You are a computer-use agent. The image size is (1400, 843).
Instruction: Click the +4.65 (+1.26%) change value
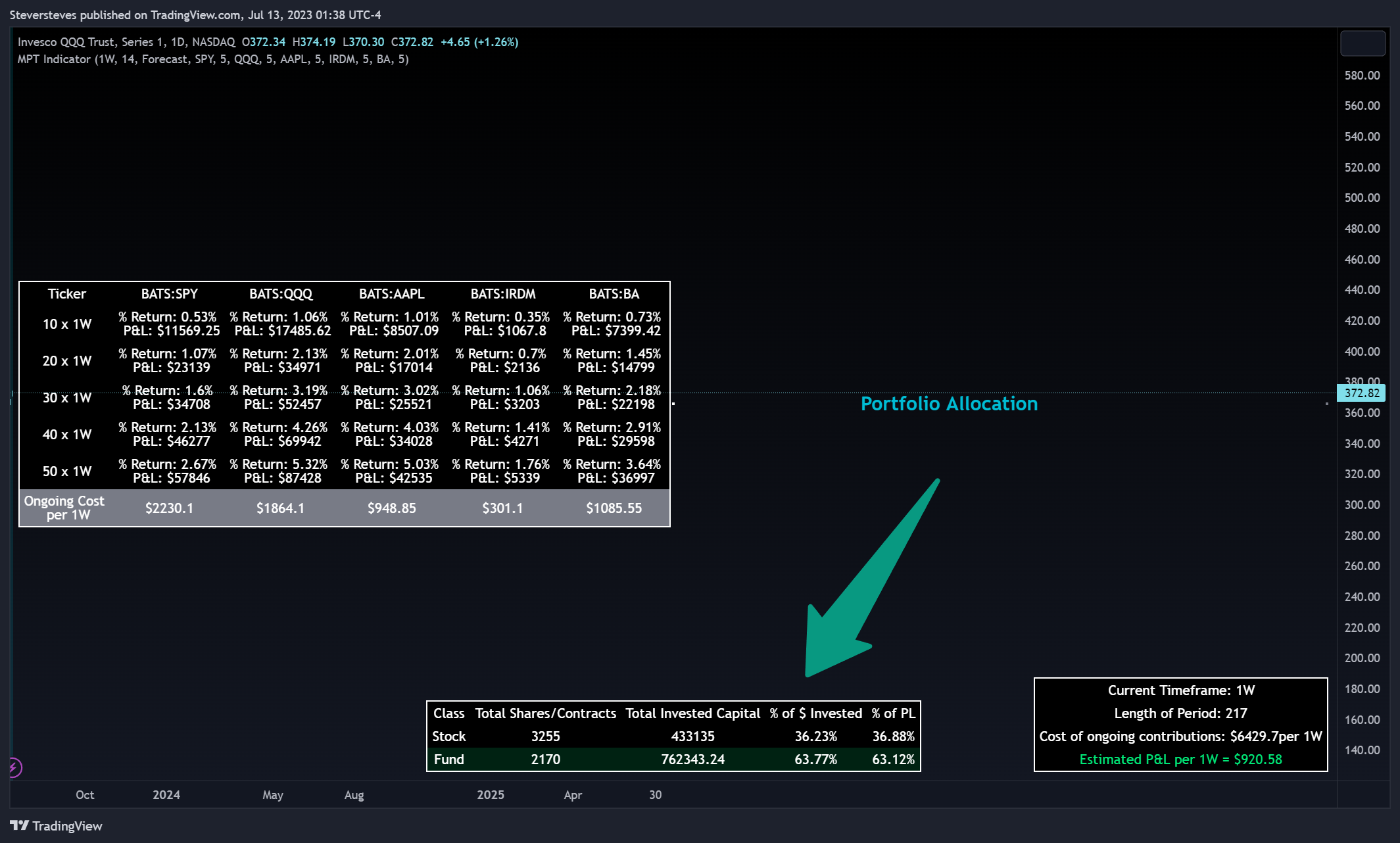click(x=479, y=42)
